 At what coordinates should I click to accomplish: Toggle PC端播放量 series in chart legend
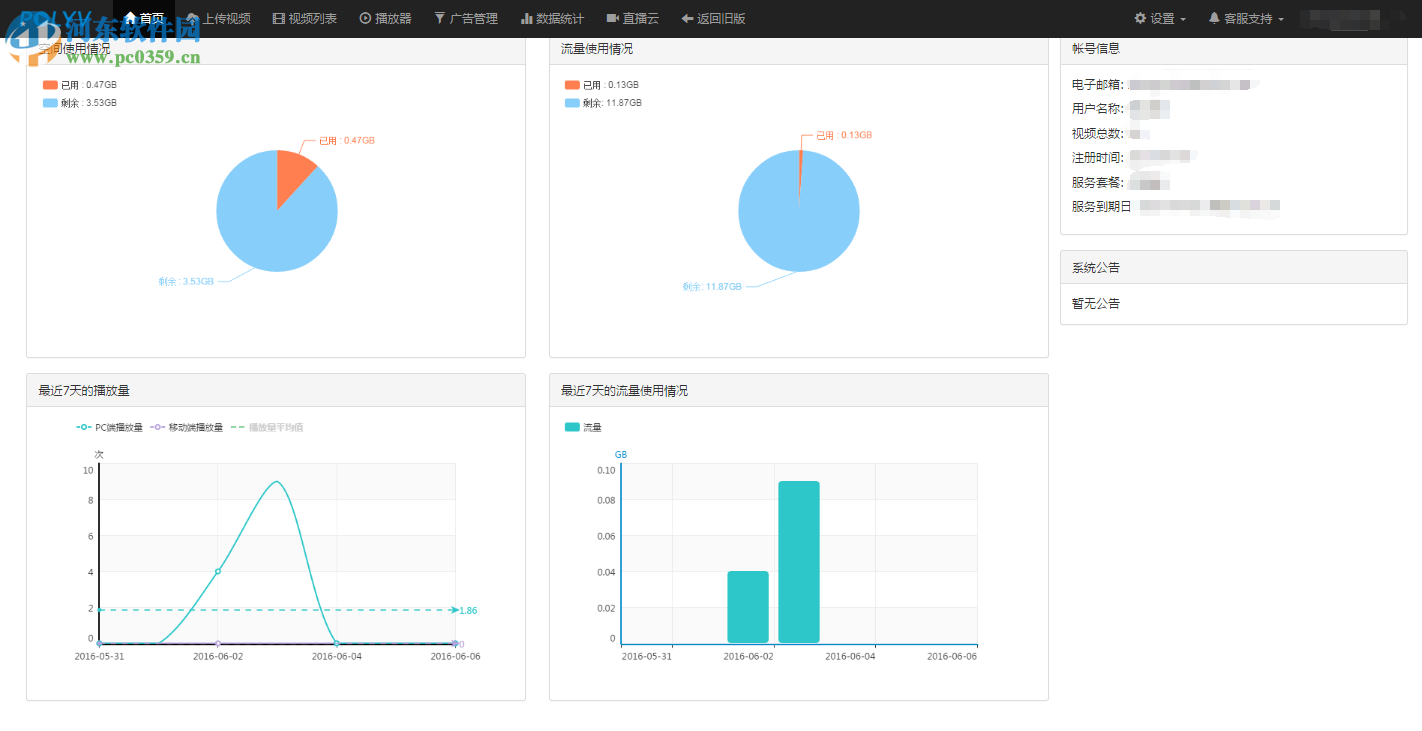pos(109,427)
